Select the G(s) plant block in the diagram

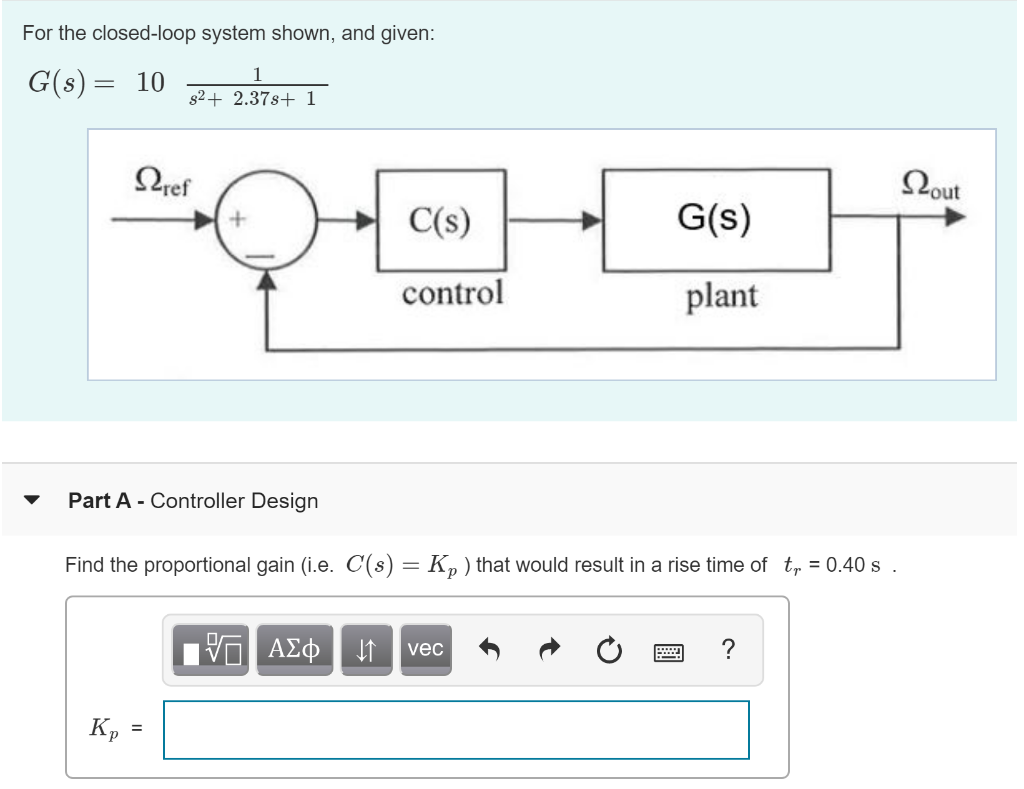point(717,218)
